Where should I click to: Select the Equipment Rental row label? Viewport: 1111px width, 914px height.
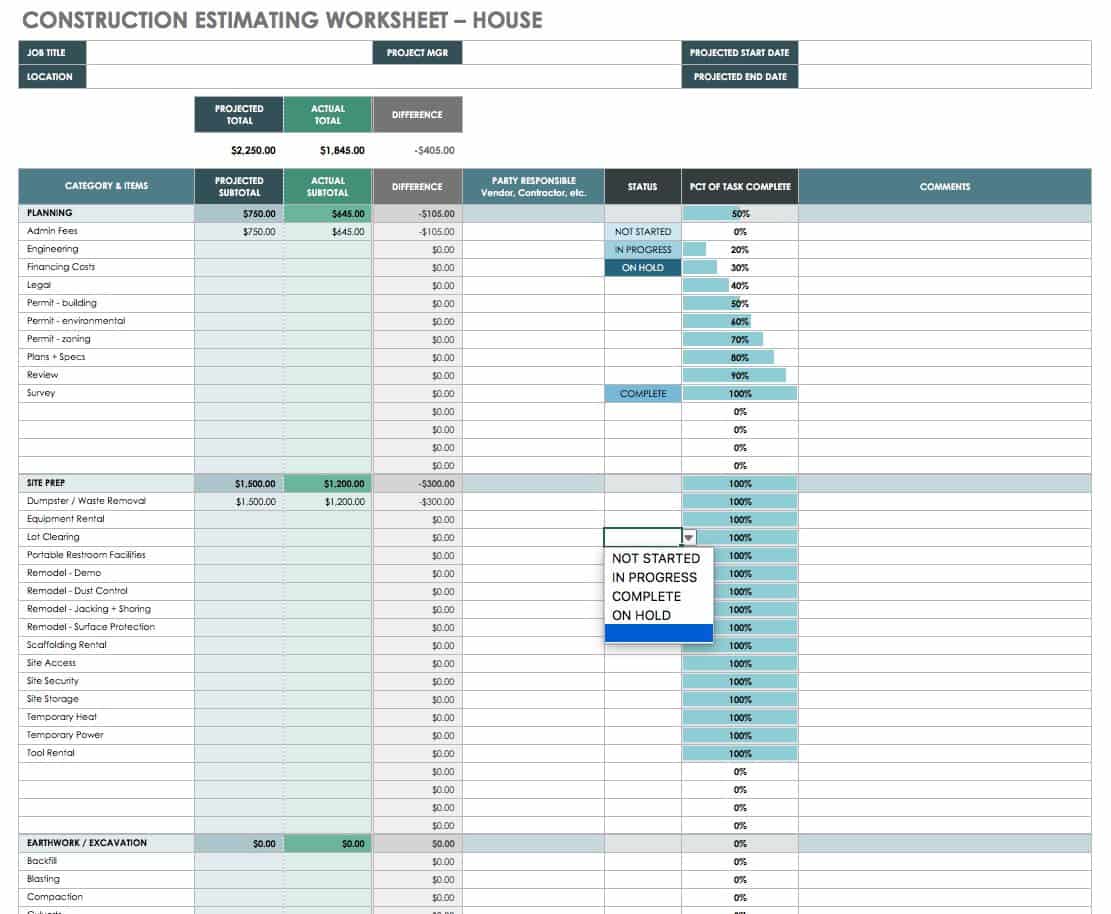(x=65, y=519)
